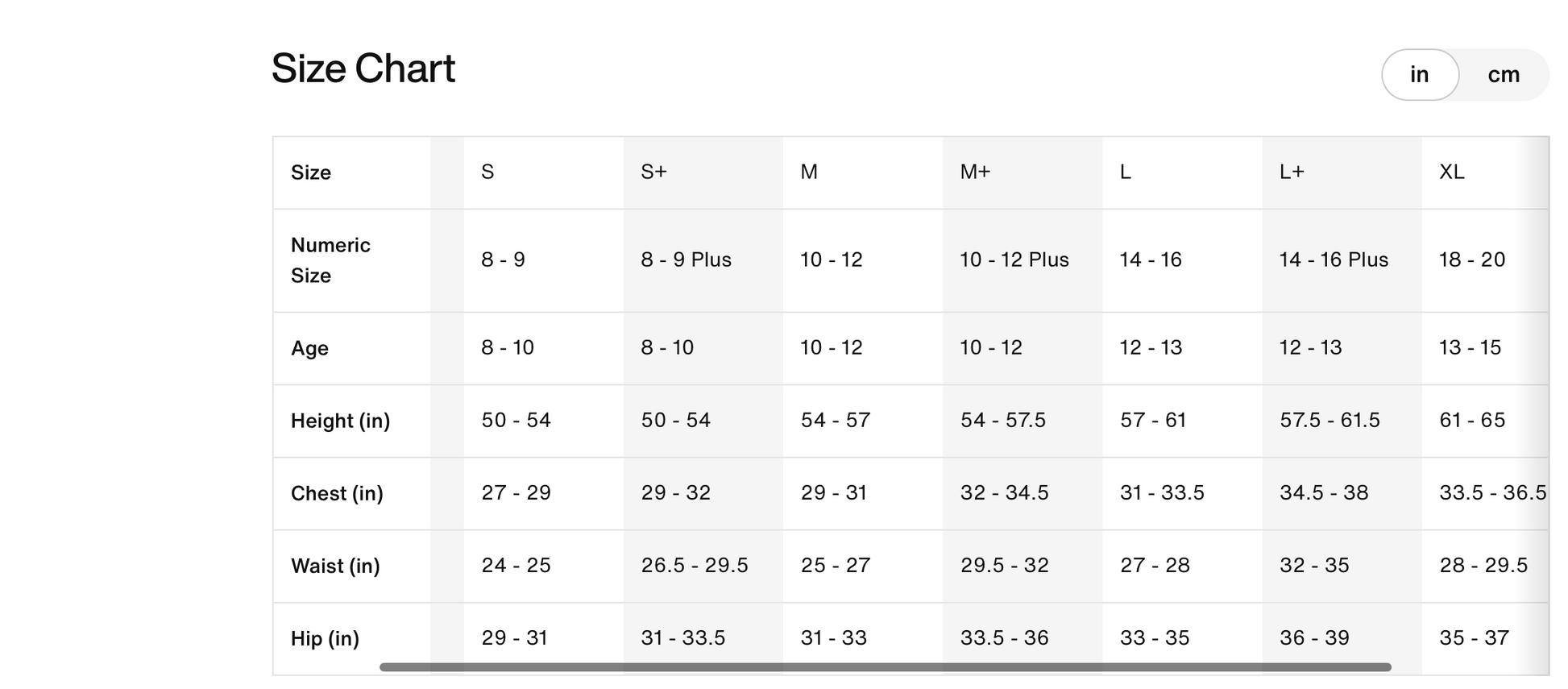Viewport: 1568px width, 689px height.
Task: Select the S size column header
Action: 487,172
